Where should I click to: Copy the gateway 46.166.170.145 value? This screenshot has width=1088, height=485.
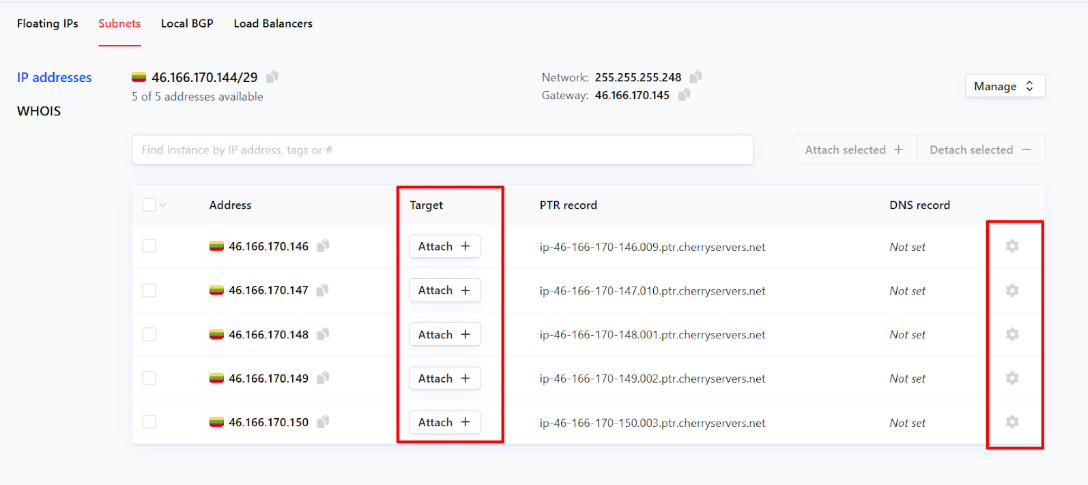[x=684, y=96]
